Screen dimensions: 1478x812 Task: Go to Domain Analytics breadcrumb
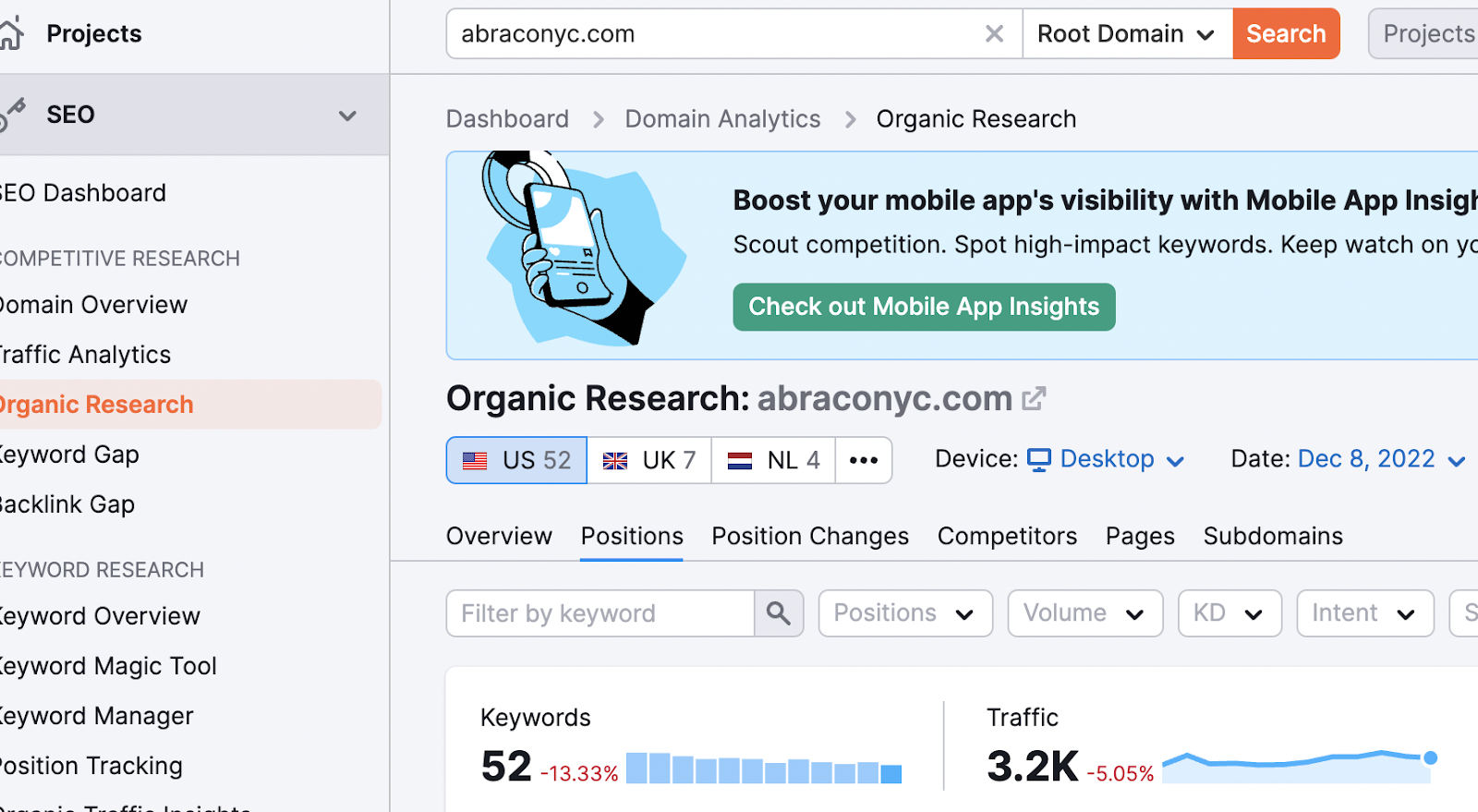coord(722,119)
